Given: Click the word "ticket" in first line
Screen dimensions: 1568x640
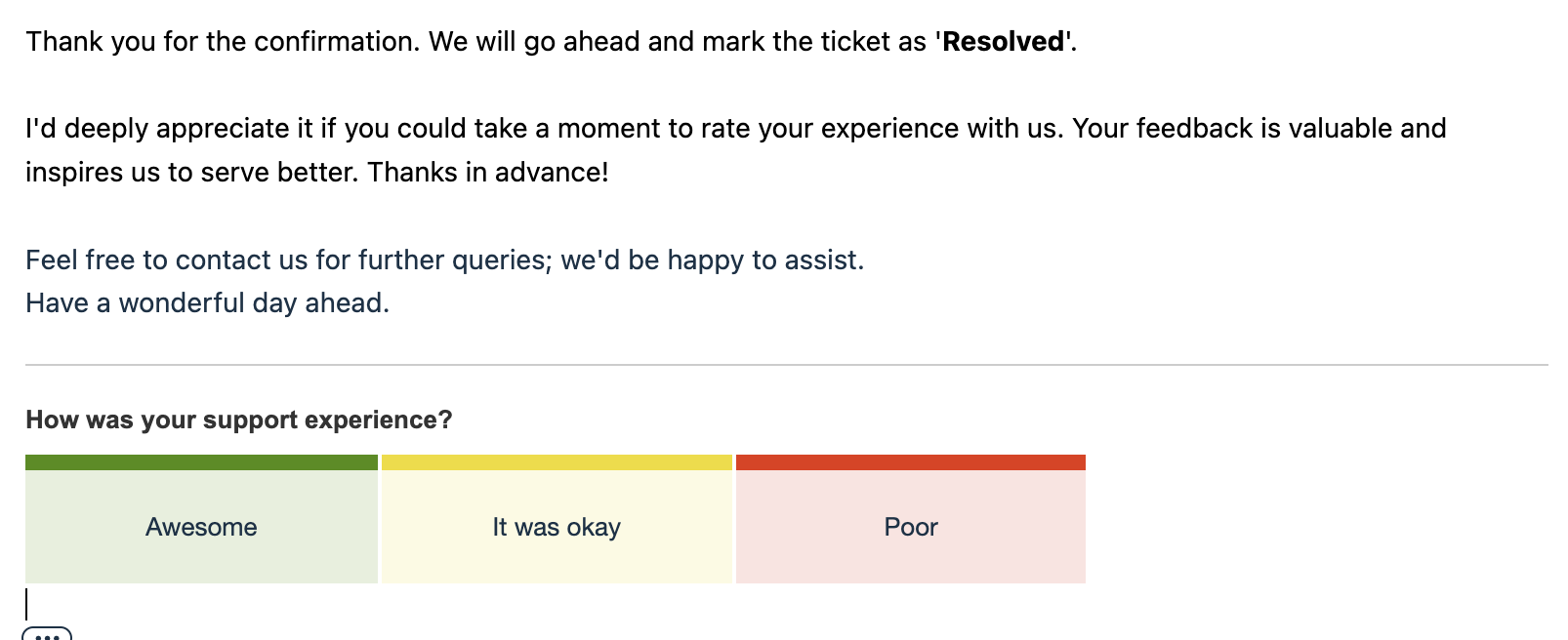Looking at the screenshot, I should [x=852, y=42].
